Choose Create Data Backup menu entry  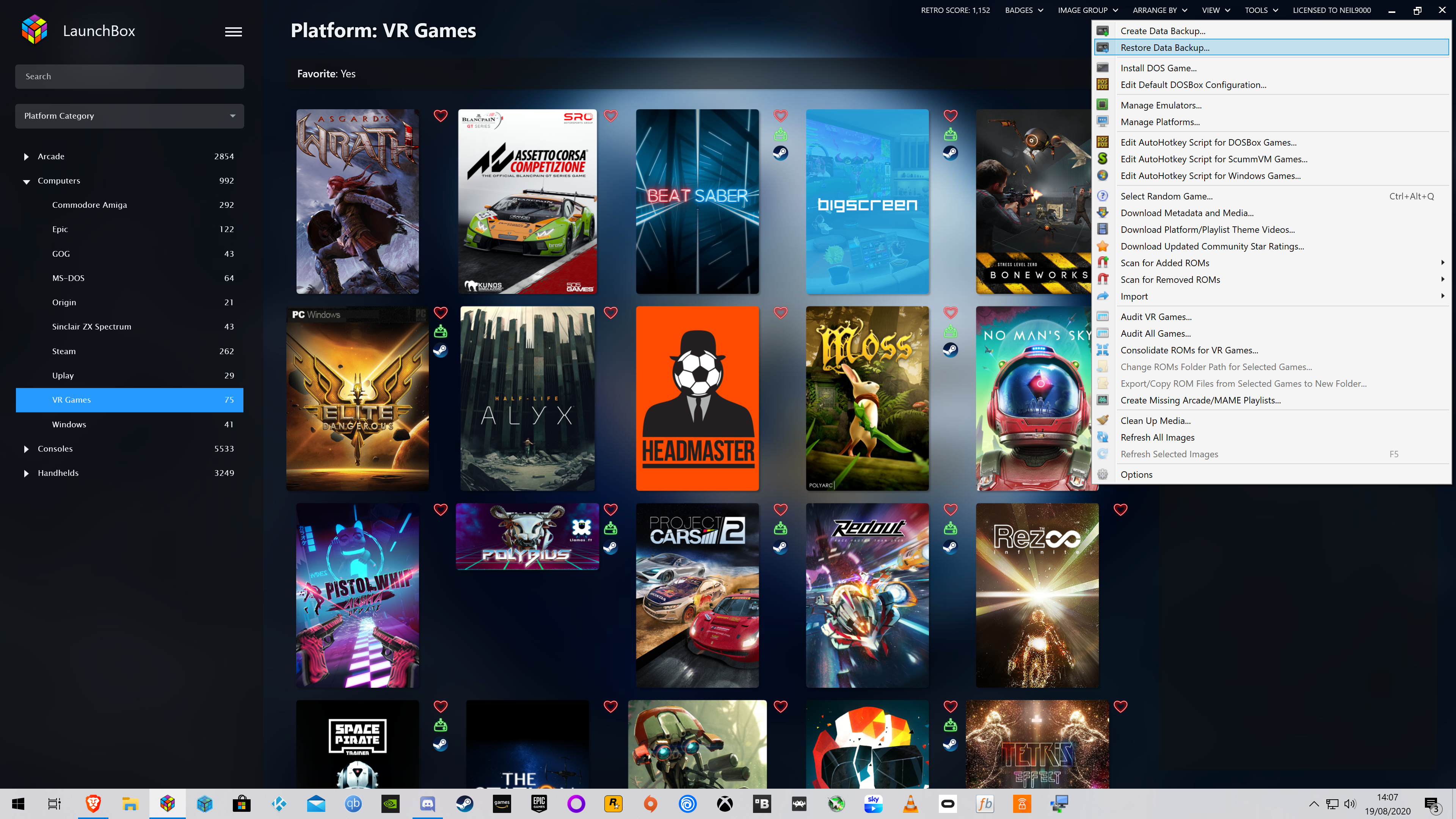click(1272, 30)
